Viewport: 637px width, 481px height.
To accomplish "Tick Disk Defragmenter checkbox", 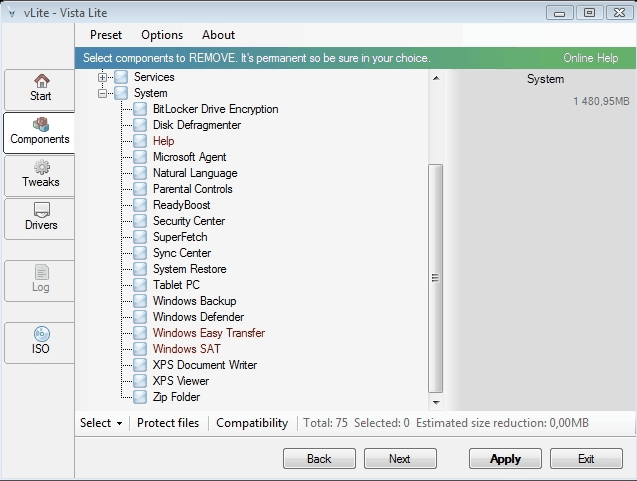I will (x=140, y=125).
